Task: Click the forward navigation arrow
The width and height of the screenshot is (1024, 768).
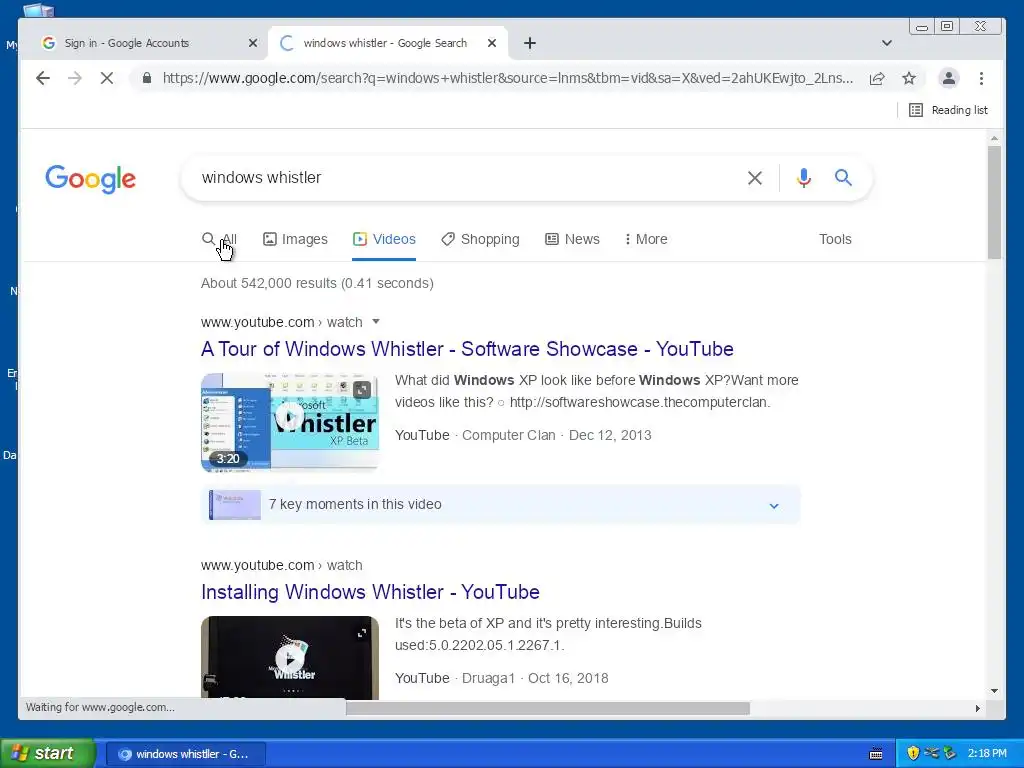Action: [x=74, y=78]
